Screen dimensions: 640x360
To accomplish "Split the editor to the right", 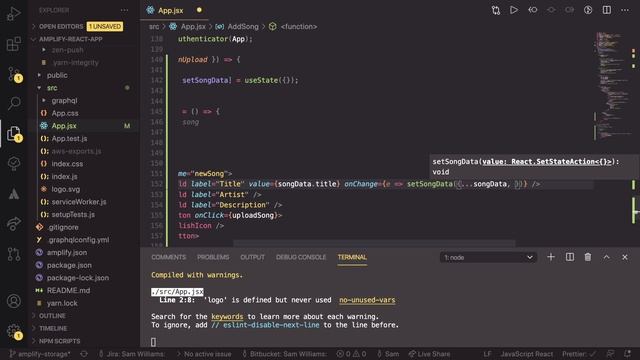I will tap(607, 10).
